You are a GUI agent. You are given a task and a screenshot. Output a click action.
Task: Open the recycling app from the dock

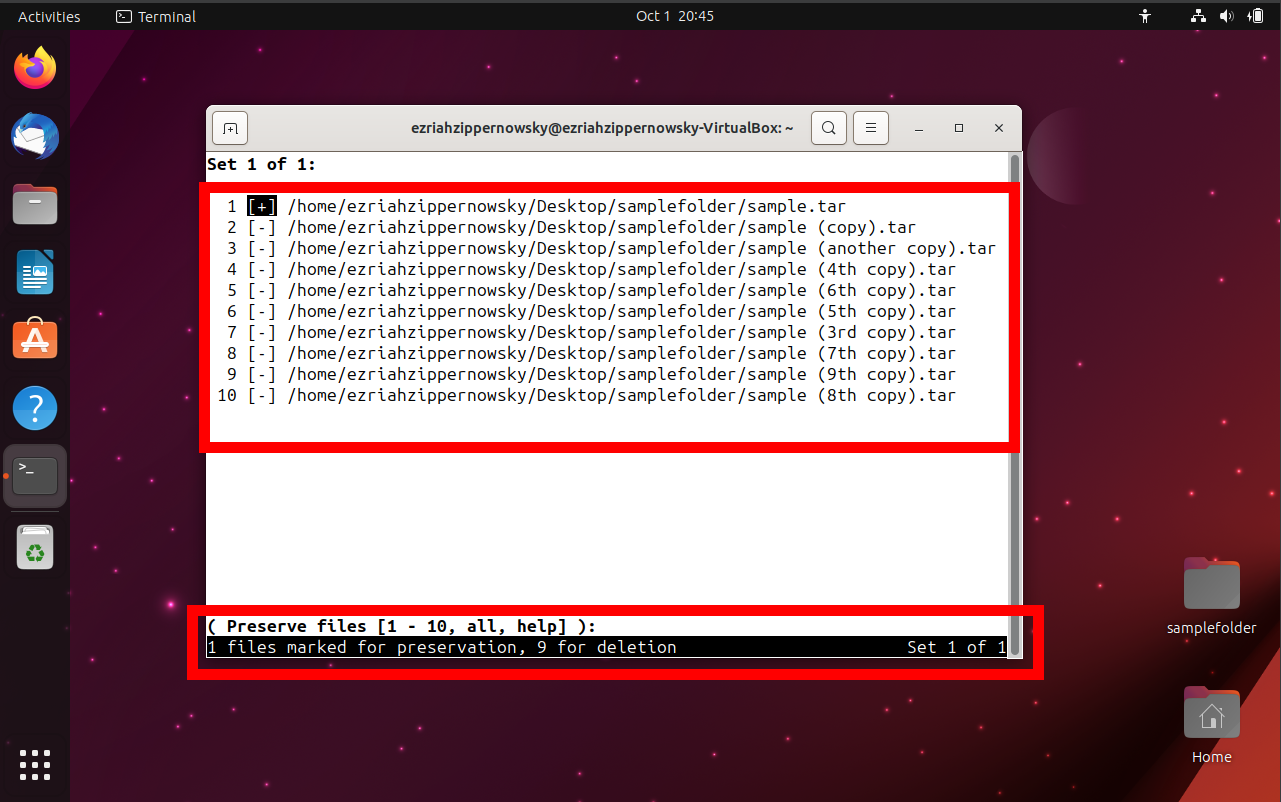coord(34,546)
